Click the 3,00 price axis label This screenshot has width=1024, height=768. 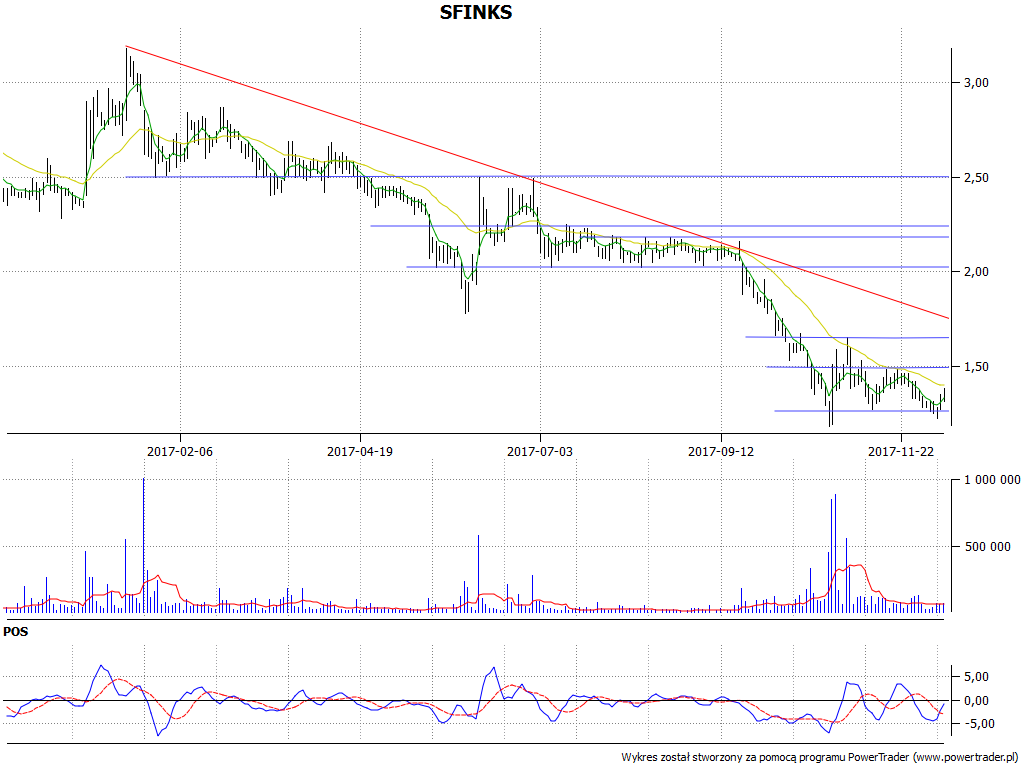pyautogui.click(x=976, y=83)
